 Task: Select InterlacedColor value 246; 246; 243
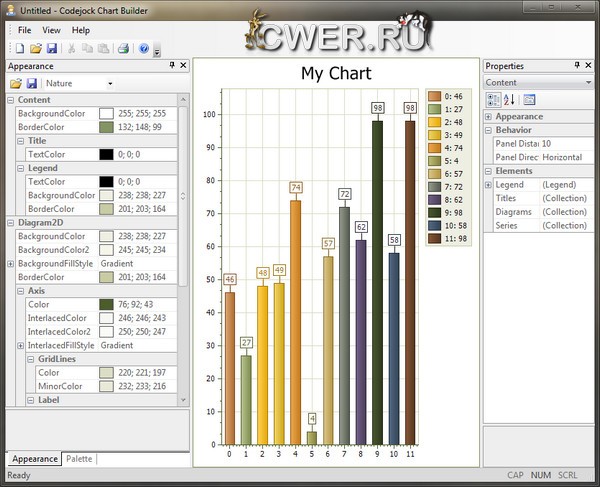click(142, 318)
